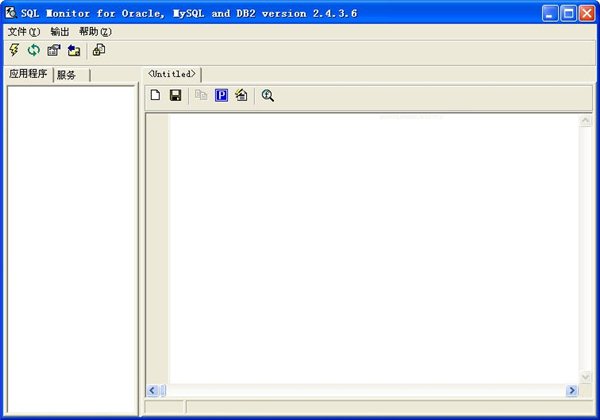Screen dimensions: 600x420
Task: Open search with magnifying glass icon
Action: pos(267,95)
